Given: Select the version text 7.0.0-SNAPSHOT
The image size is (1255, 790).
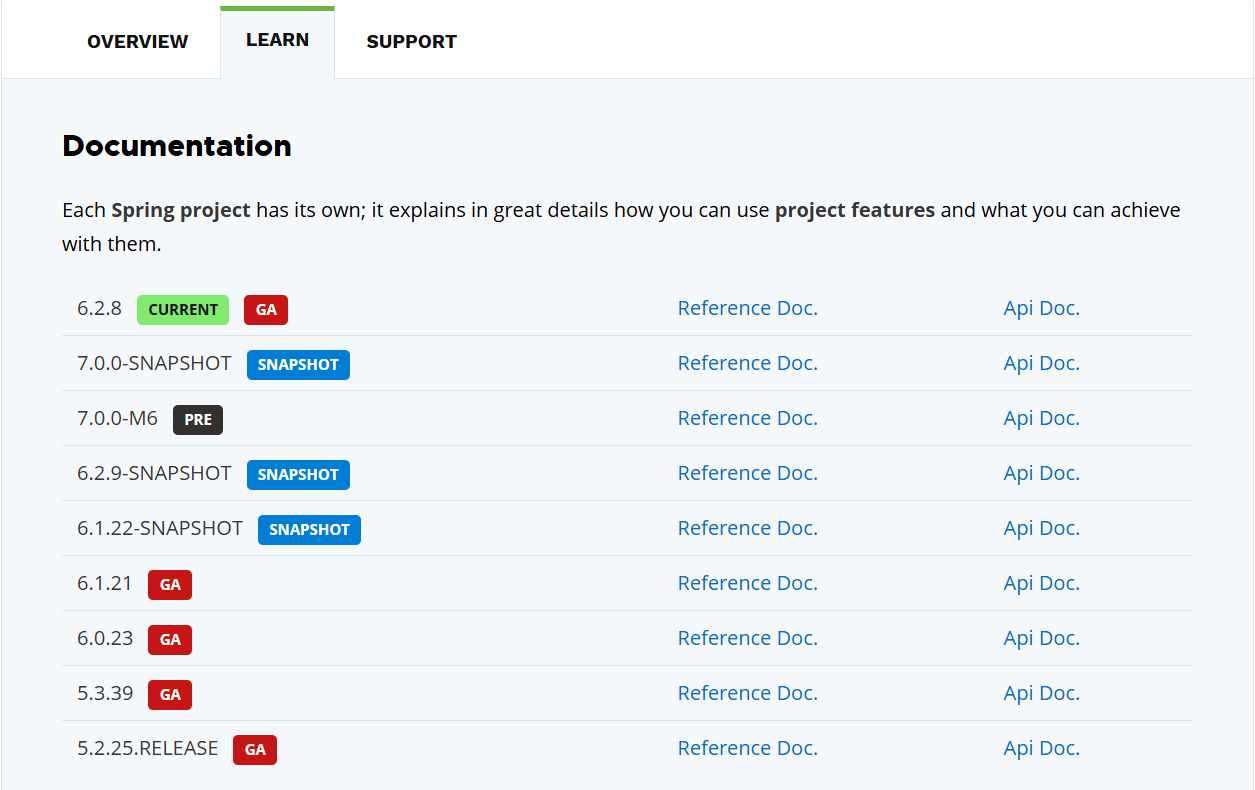Looking at the screenshot, I should pyautogui.click(x=154, y=363).
